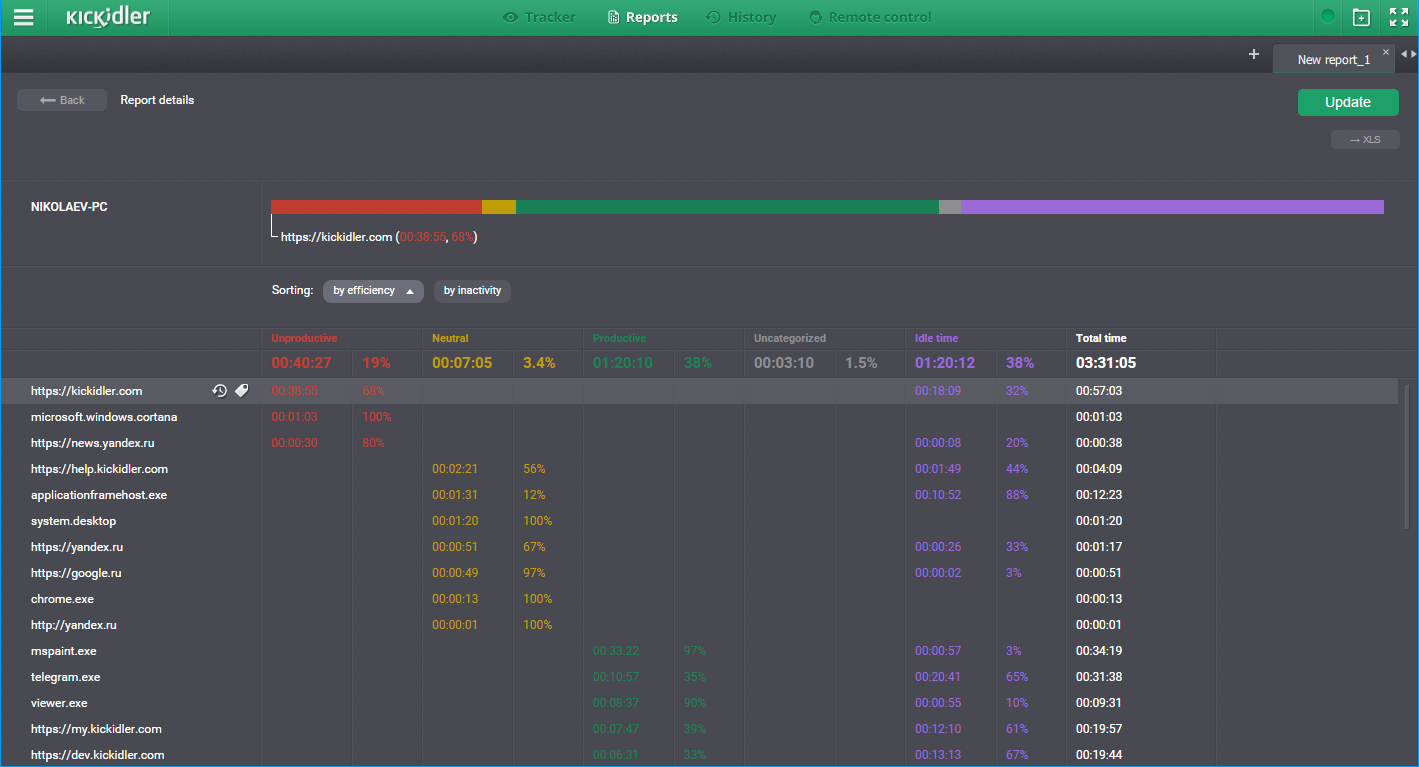Screen dimensions: 1419x767
Task: Select the viewer.exe row
Action: pos(699,703)
